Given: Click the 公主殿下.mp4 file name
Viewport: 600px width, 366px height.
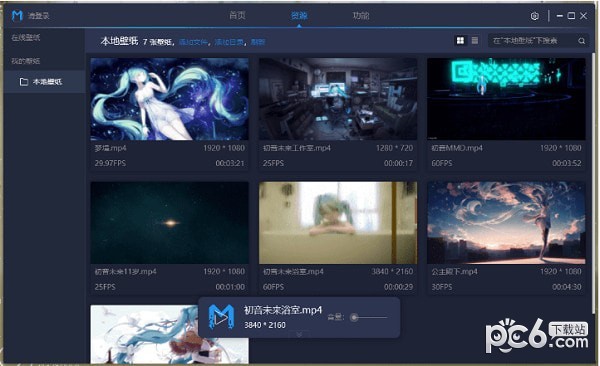Looking at the screenshot, I should tap(454, 272).
